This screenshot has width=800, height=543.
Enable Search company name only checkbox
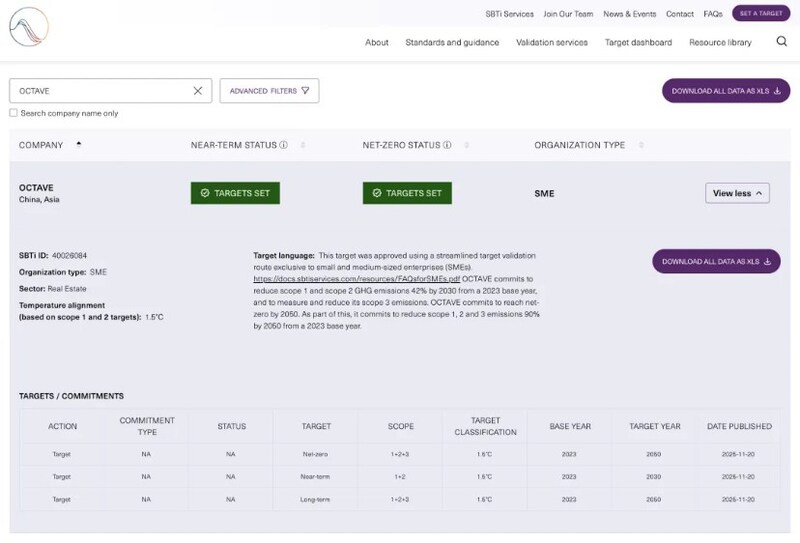click(x=13, y=113)
